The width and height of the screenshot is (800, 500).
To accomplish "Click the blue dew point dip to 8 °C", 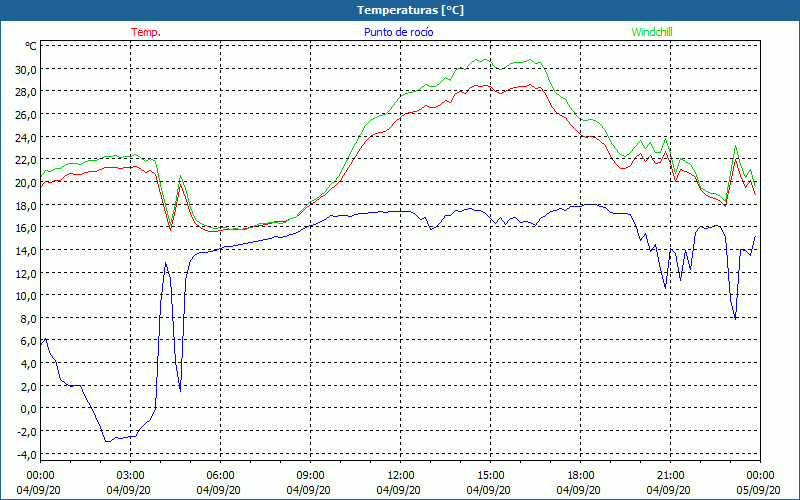I will [735, 319].
